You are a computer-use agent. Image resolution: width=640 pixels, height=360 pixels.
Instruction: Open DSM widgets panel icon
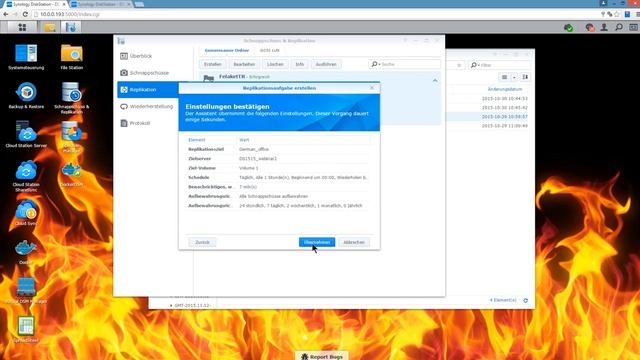(633, 27)
